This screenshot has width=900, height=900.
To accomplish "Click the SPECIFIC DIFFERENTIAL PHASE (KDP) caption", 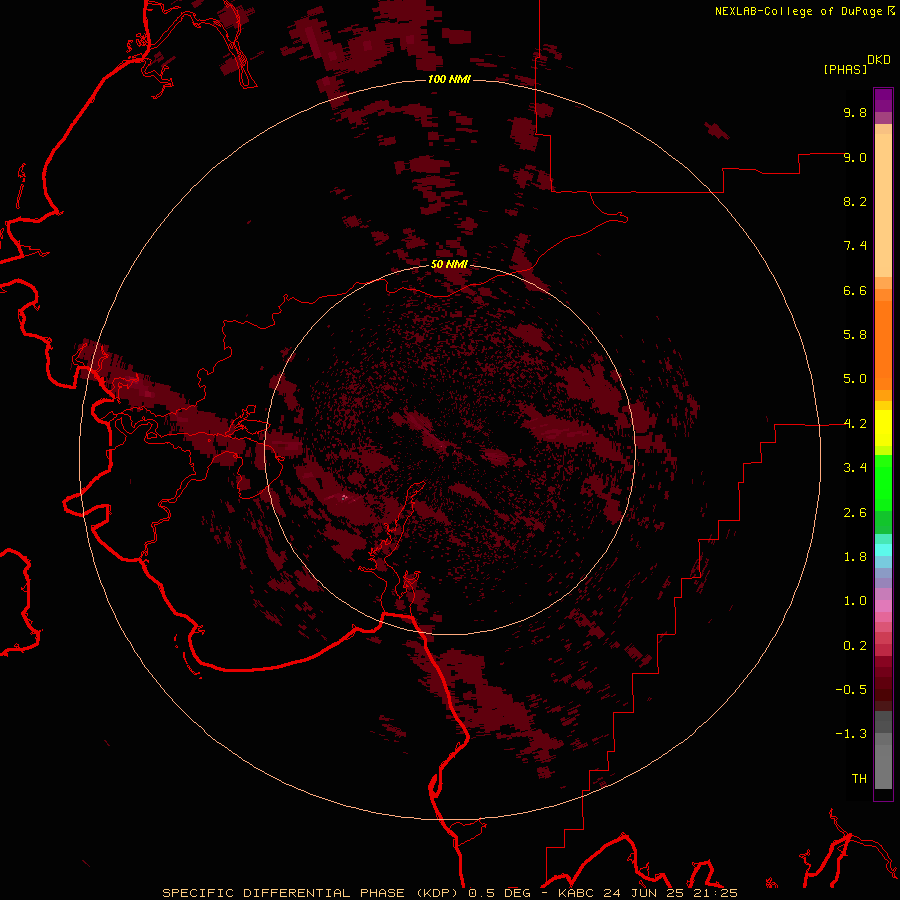I will click(x=313, y=893).
